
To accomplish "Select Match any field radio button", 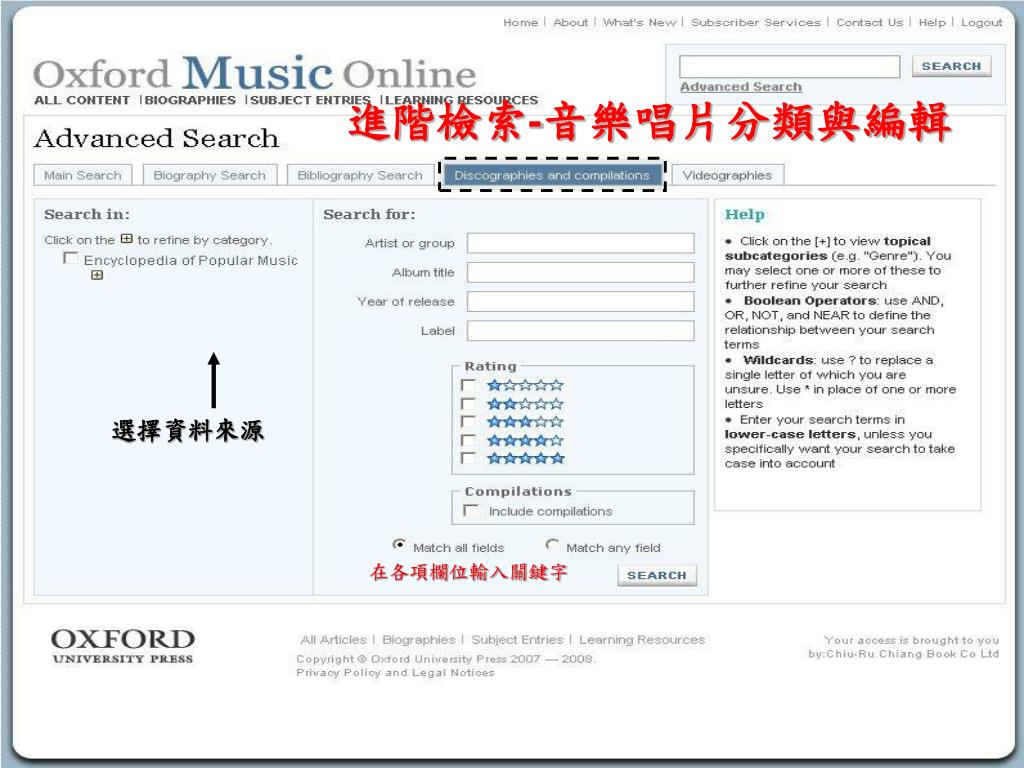I will pyautogui.click(x=552, y=544).
